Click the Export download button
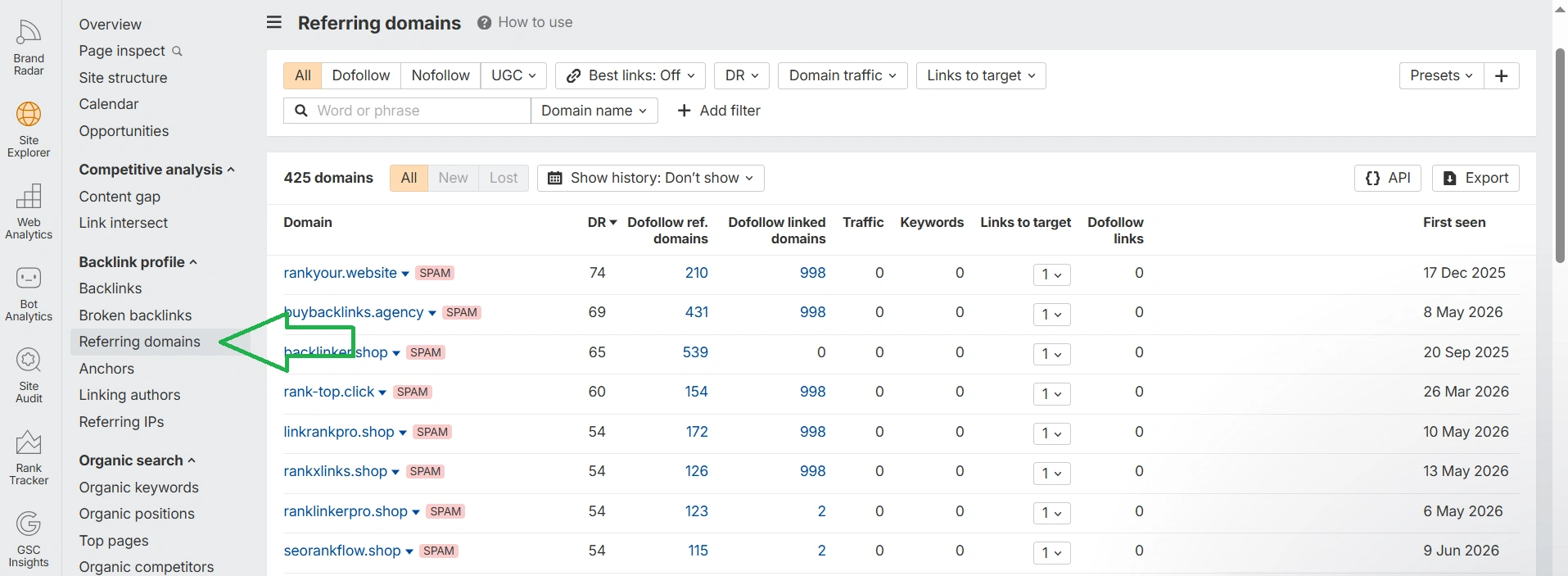The width and height of the screenshot is (1568, 576). coord(1475,178)
